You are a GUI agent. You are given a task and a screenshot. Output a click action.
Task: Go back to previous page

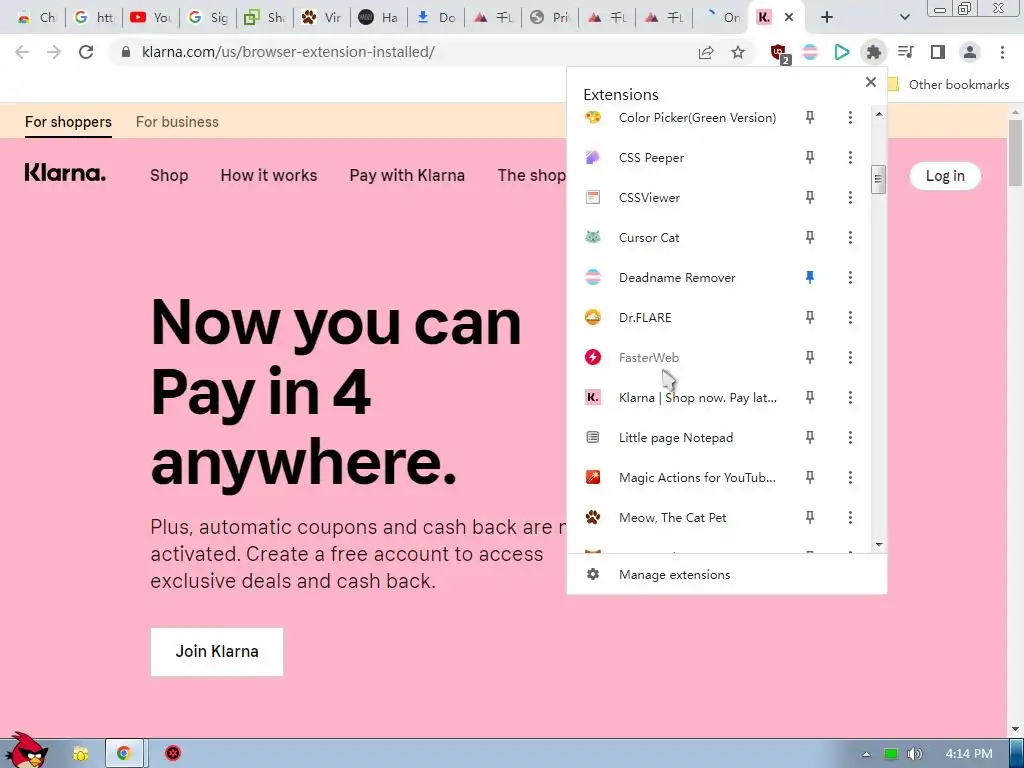pyautogui.click(x=22, y=52)
